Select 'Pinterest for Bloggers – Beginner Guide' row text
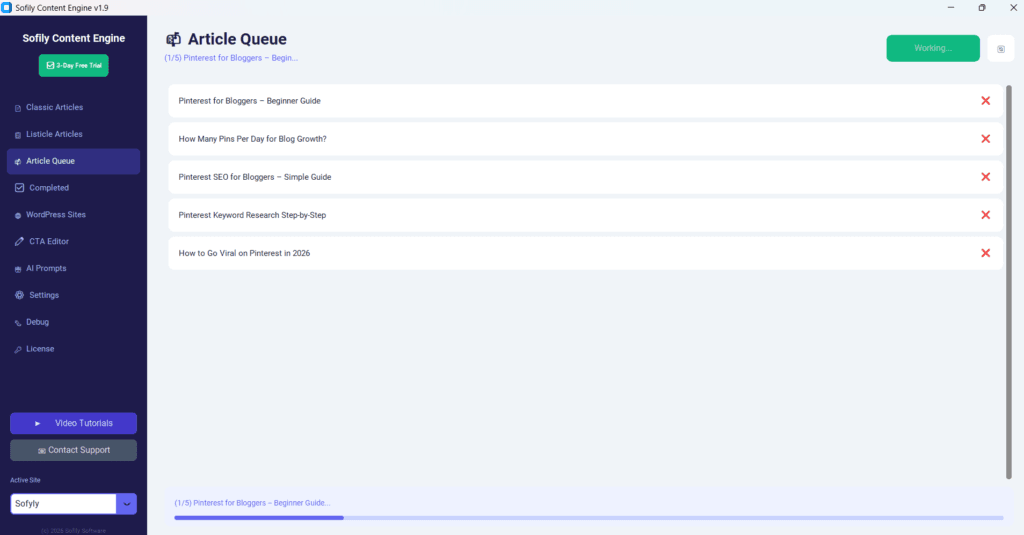 tap(249, 101)
